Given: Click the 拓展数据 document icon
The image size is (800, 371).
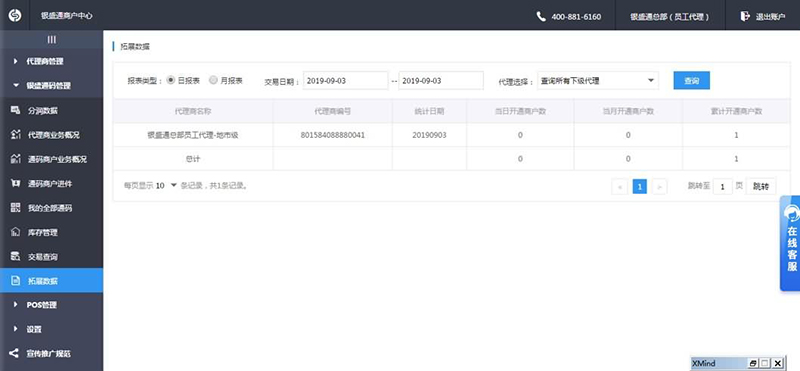Looking at the screenshot, I should tap(15, 281).
